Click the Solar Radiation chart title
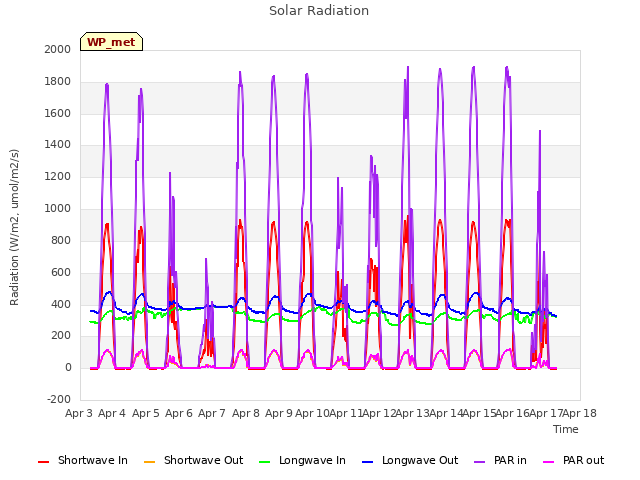 point(319,11)
